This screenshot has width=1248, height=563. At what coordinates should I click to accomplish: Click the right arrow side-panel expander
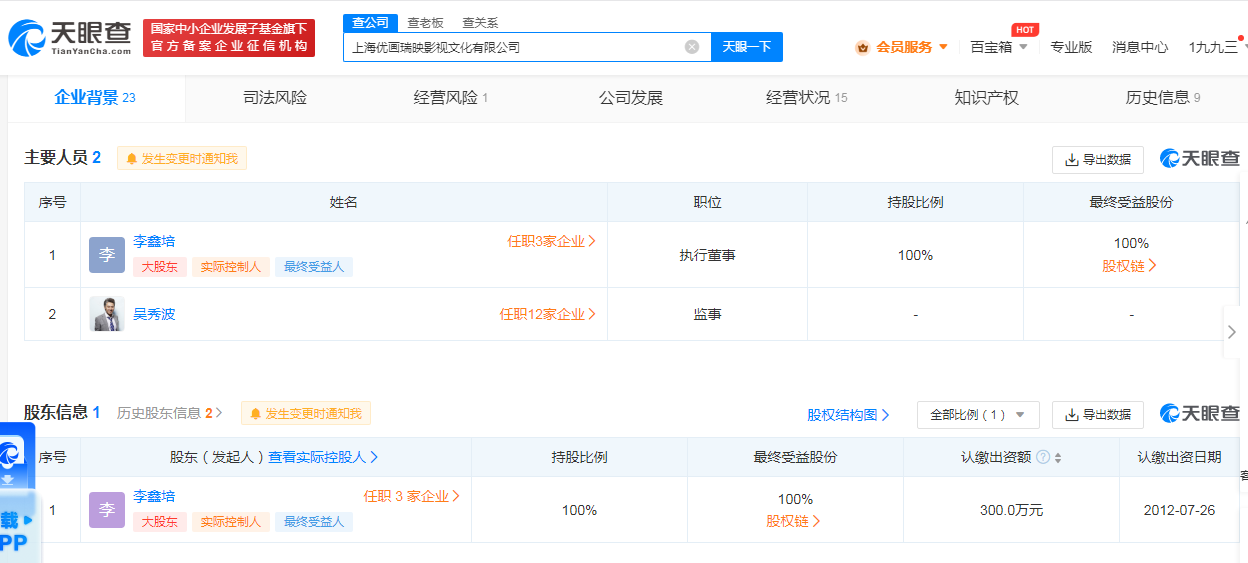pyautogui.click(x=1232, y=332)
